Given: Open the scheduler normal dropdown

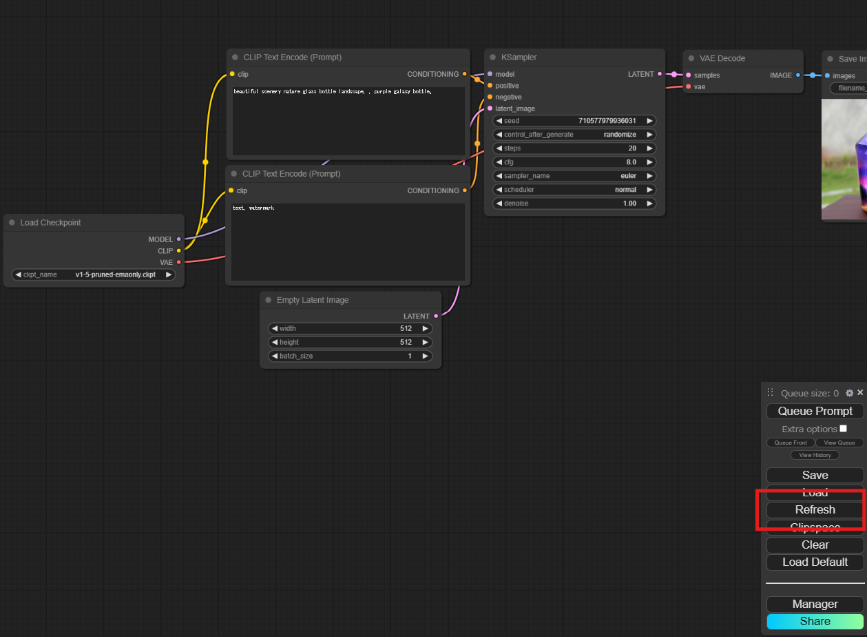Looking at the screenshot, I should coord(574,190).
